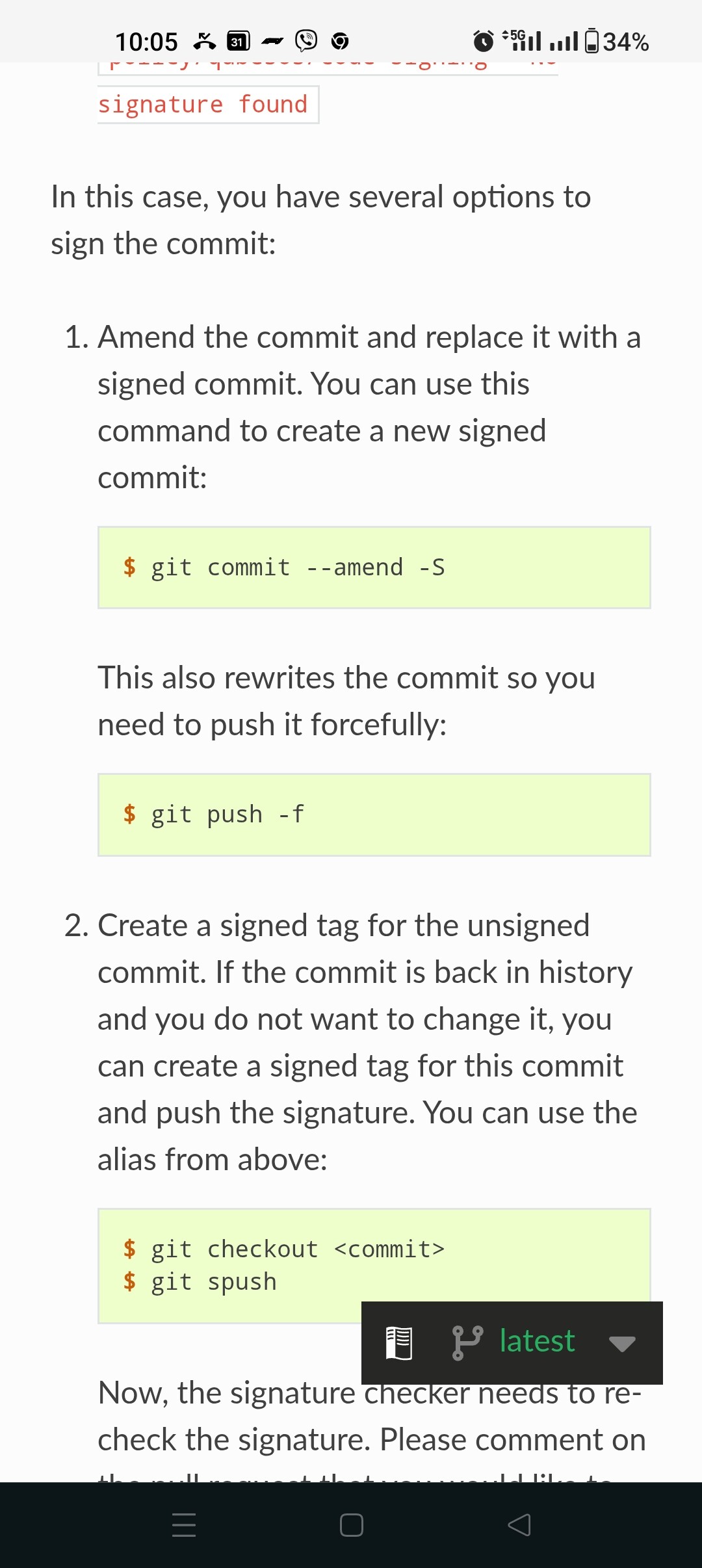Viewport: 702px width, 1568px height.
Task: Tap the missed call notification icon
Action: pos(204,42)
